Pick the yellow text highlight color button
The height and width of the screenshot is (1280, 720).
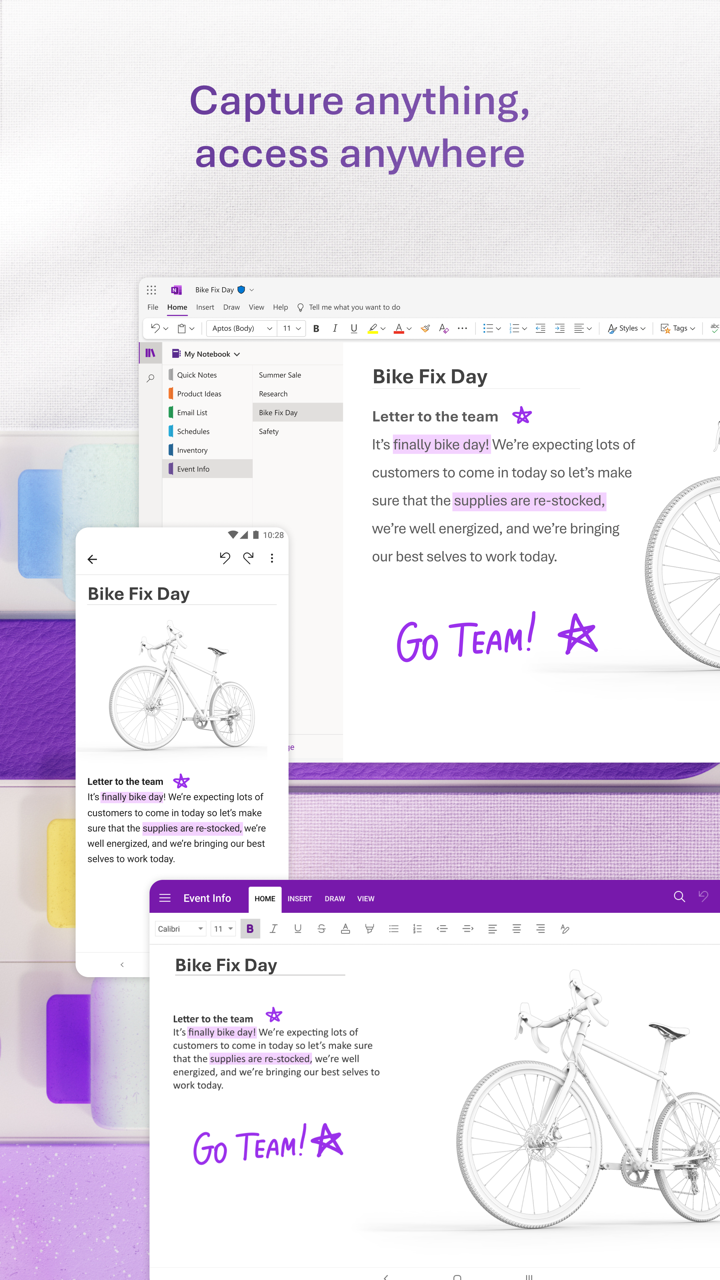(372, 328)
